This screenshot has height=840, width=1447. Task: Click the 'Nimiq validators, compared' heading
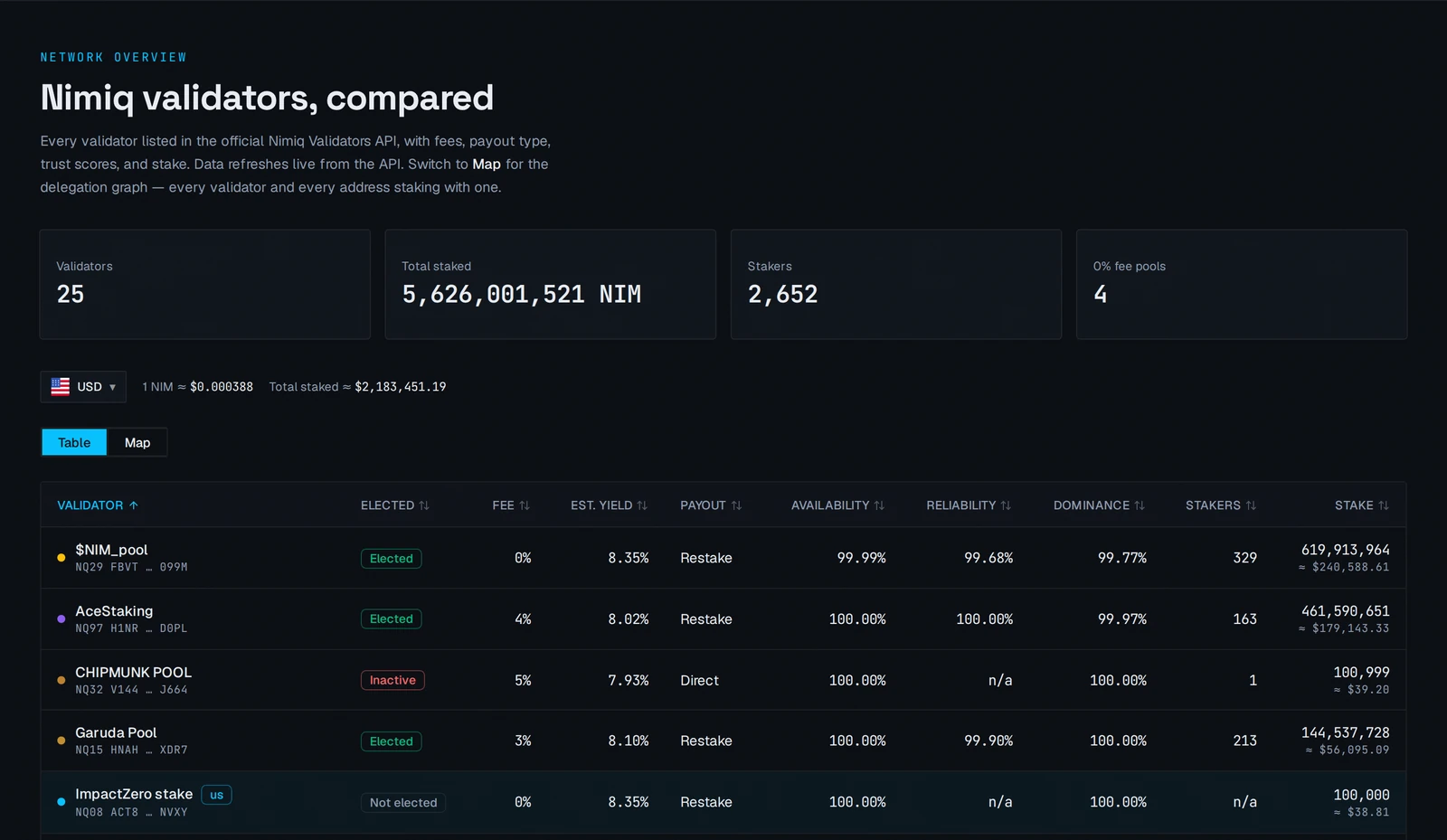[267, 98]
